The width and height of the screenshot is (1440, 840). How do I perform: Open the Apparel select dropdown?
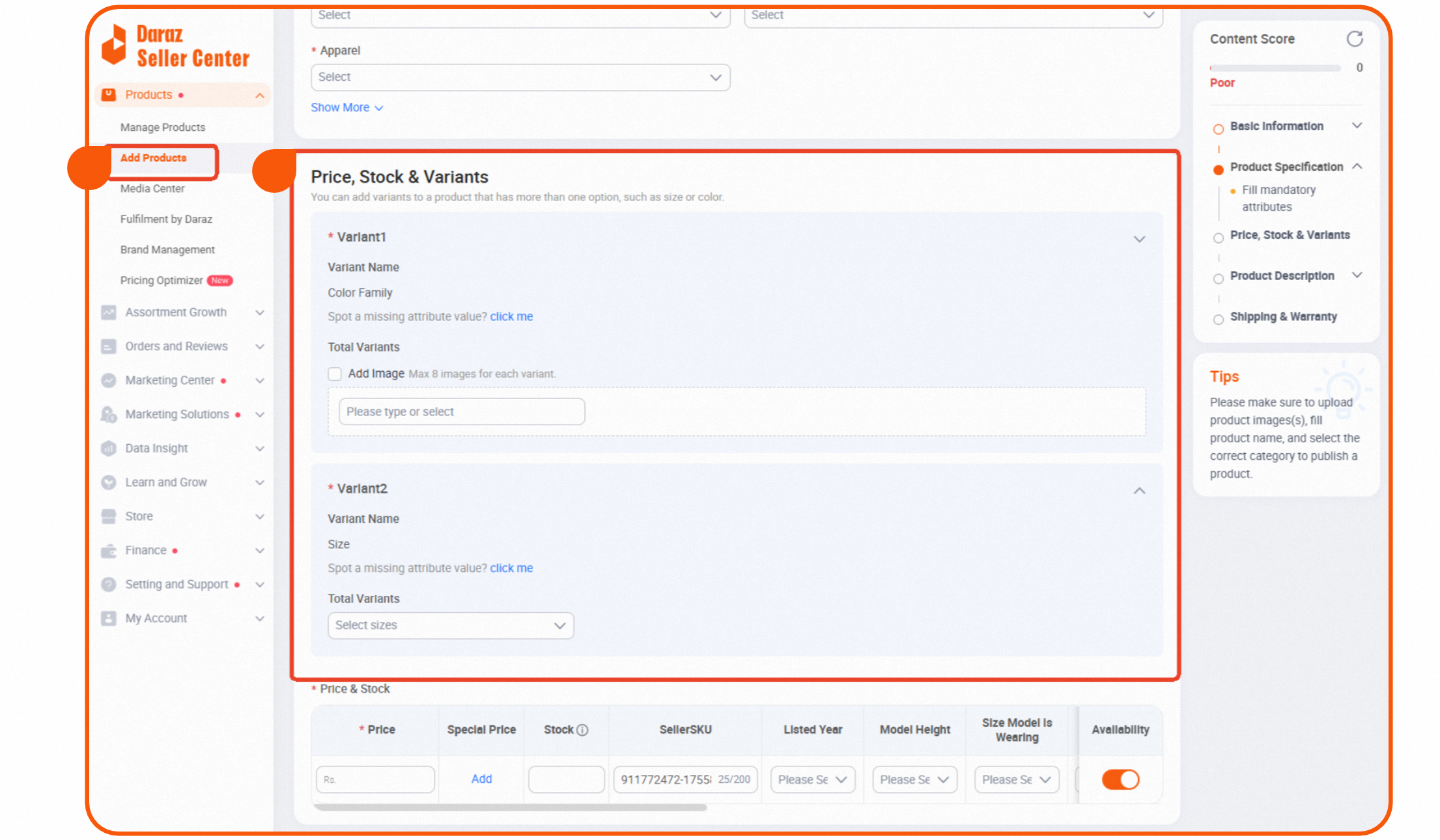coord(520,77)
